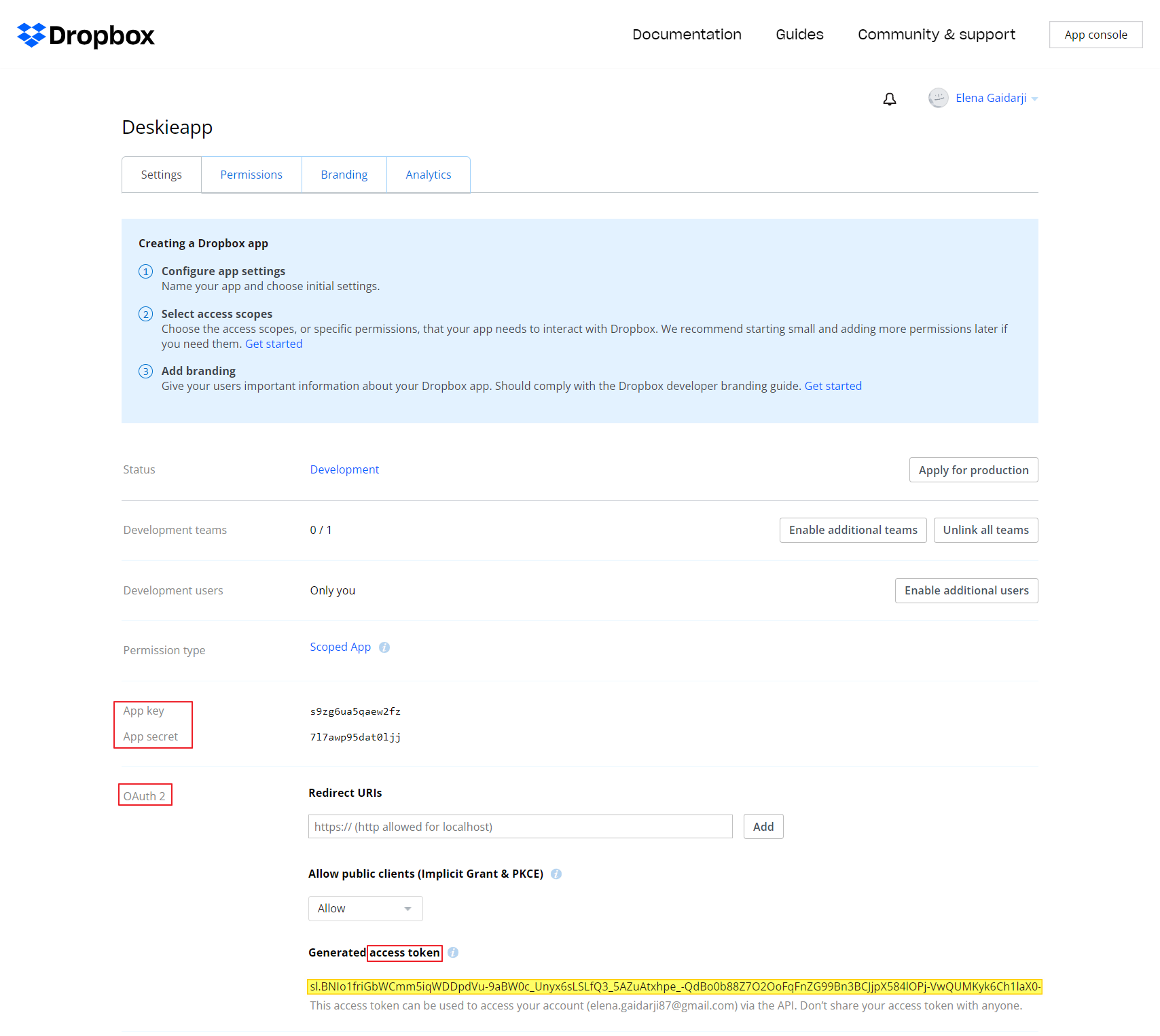
Task: Click the app secret value 7l7awp95dat0ljj
Action: [x=355, y=737]
